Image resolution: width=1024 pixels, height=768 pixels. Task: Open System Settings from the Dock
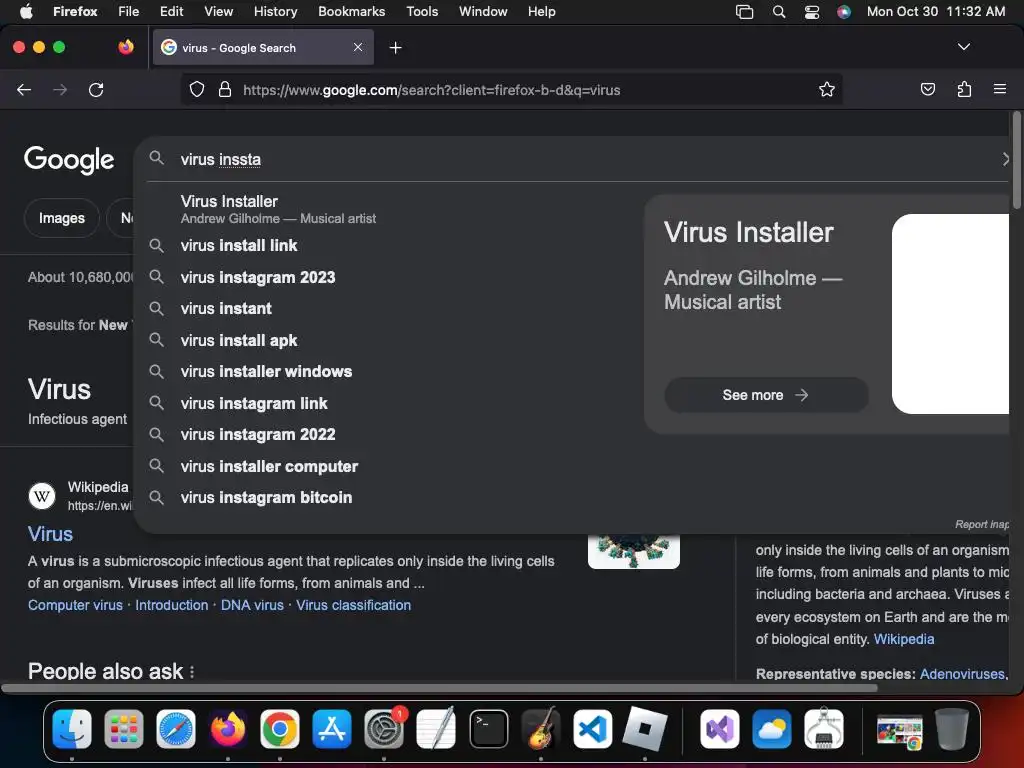(x=384, y=728)
